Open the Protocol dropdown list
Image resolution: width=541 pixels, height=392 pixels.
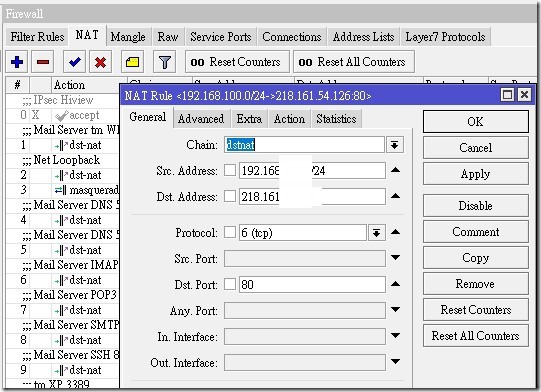376,233
